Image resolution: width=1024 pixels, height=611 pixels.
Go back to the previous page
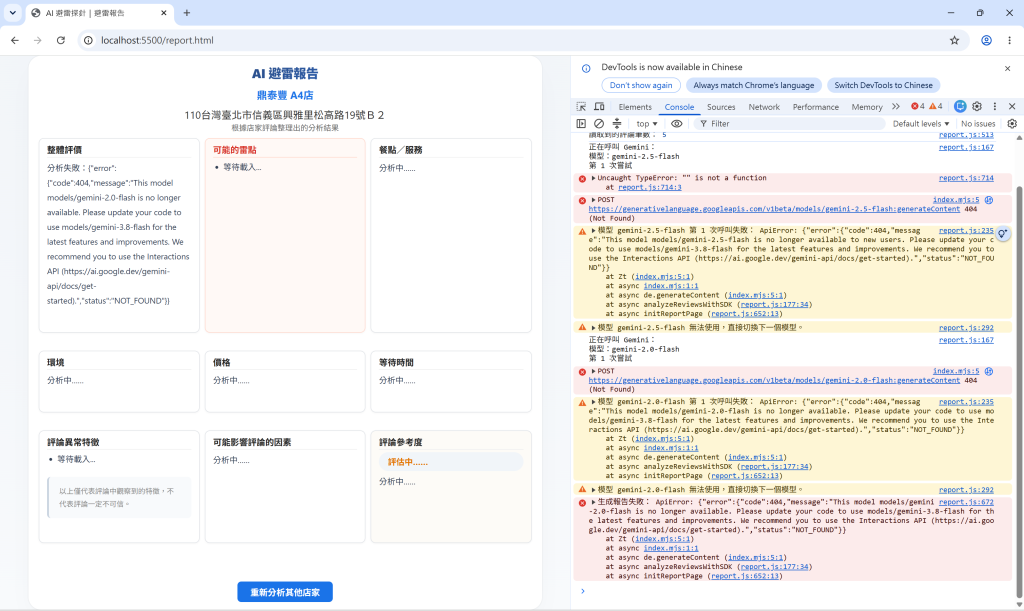point(15,40)
